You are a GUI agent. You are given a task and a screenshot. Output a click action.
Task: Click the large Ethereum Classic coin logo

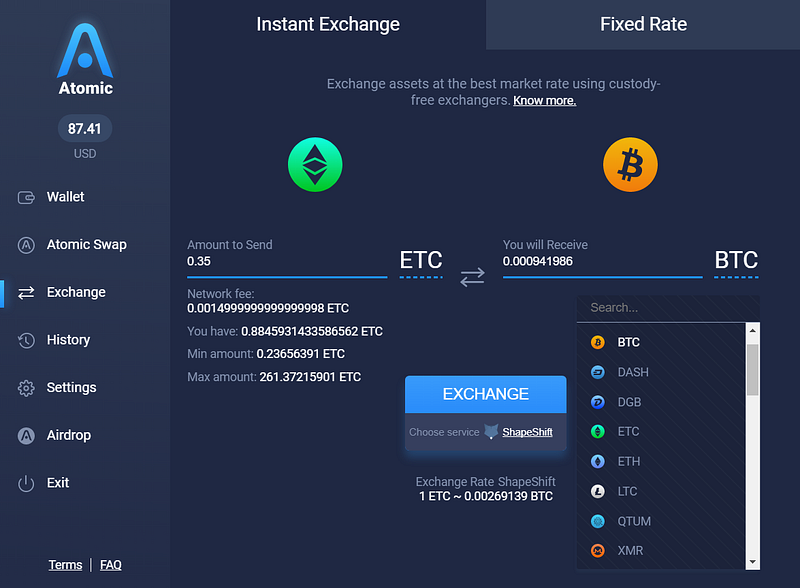click(x=315, y=164)
